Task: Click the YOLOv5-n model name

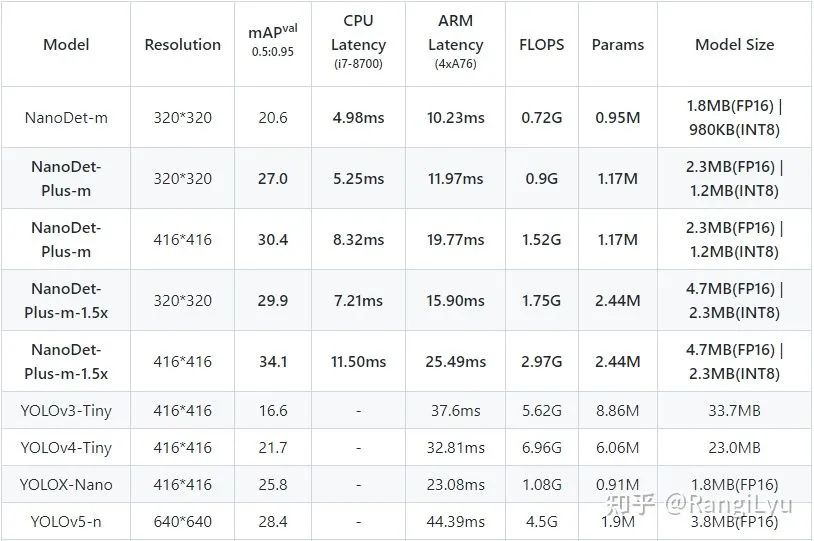Action: (66, 521)
